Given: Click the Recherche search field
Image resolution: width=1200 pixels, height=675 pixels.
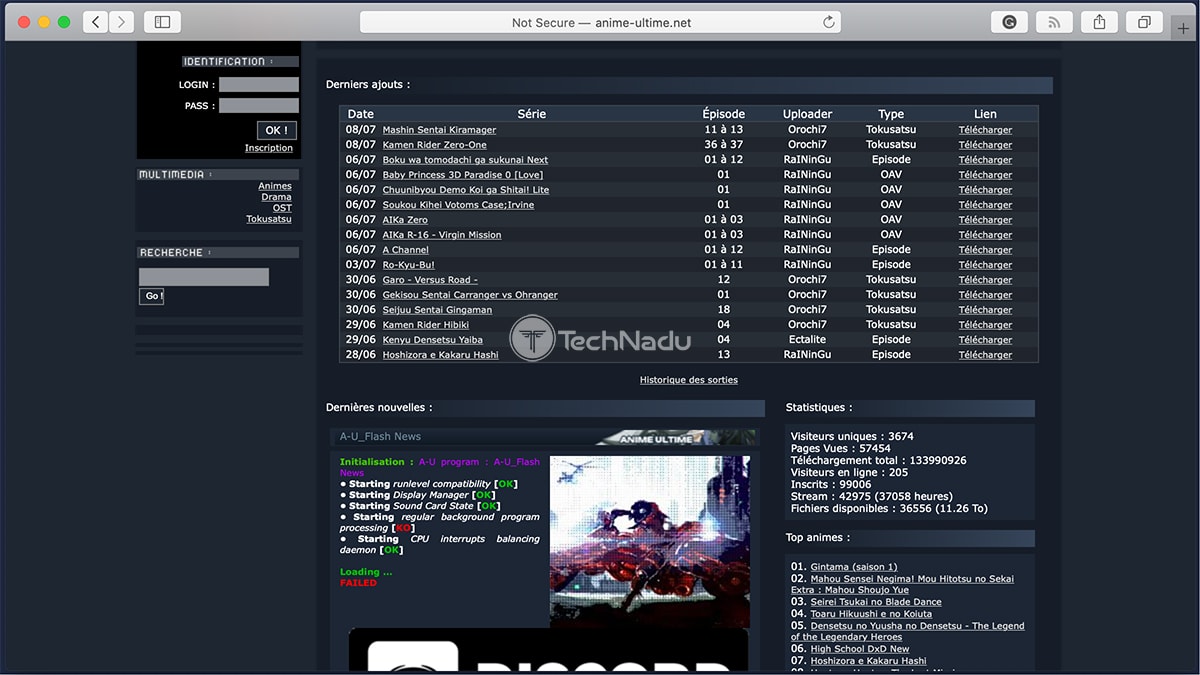Looking at the screenshot, I should [204, 277].
